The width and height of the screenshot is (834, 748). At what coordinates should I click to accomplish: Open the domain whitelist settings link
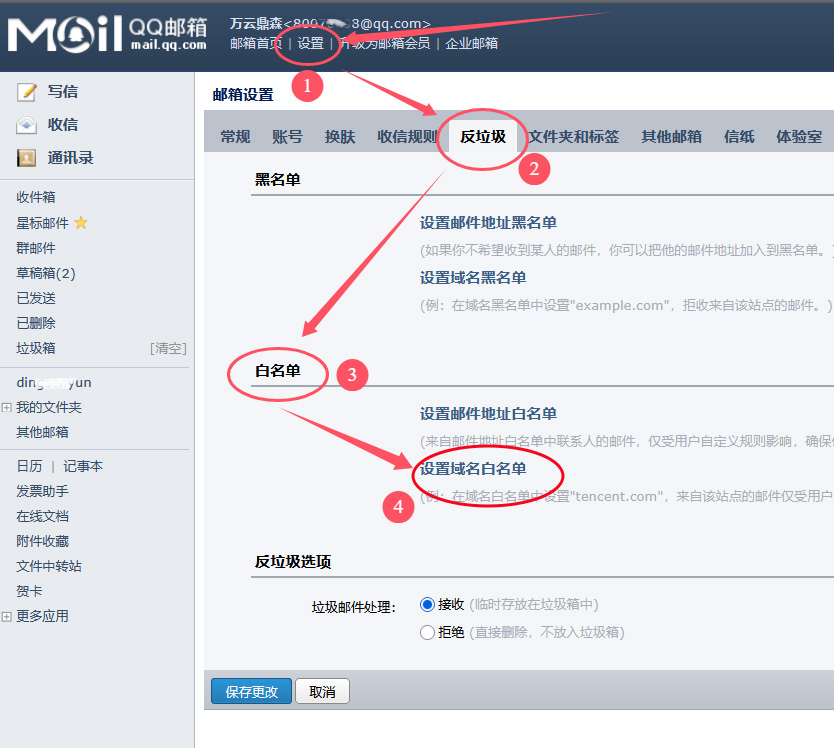pyautogui.click(x=473, y=468)
